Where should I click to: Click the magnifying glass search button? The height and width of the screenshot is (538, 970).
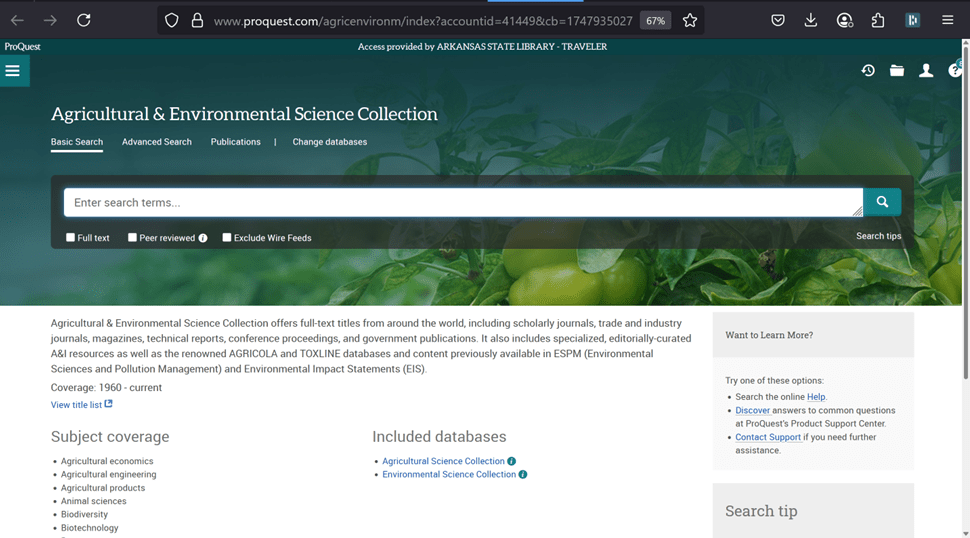(882, 202)
